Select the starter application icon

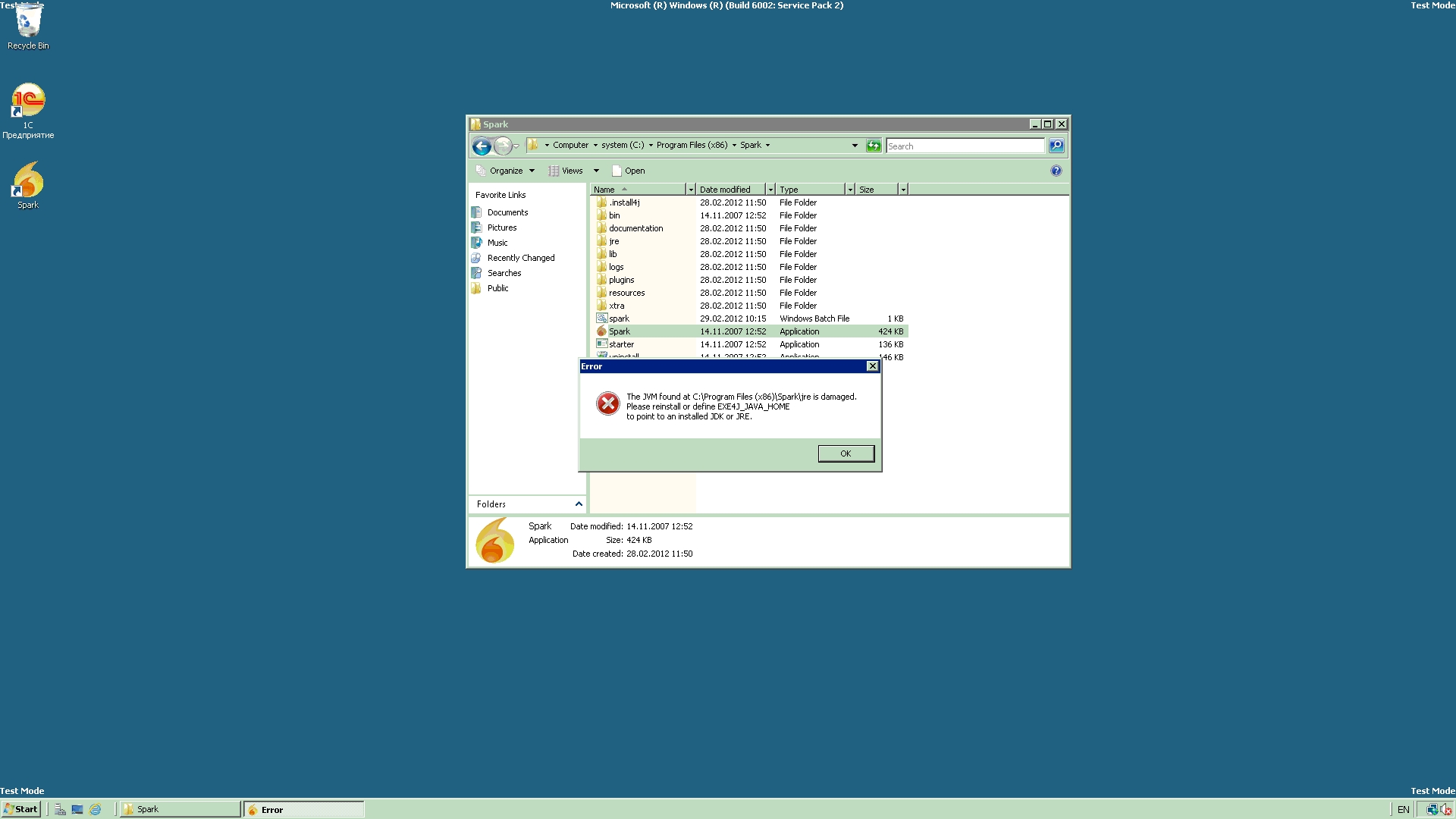(601, 344)
